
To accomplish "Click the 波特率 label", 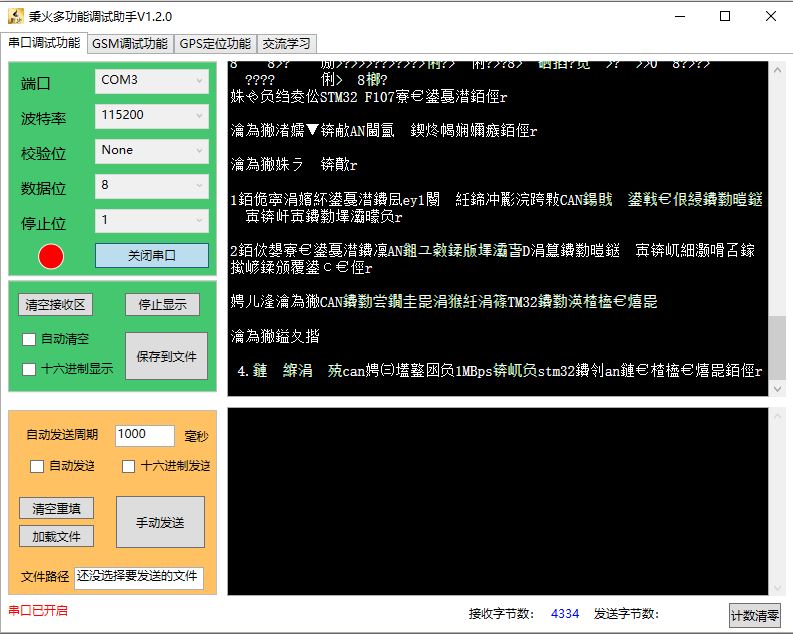I will click(43, 118).
